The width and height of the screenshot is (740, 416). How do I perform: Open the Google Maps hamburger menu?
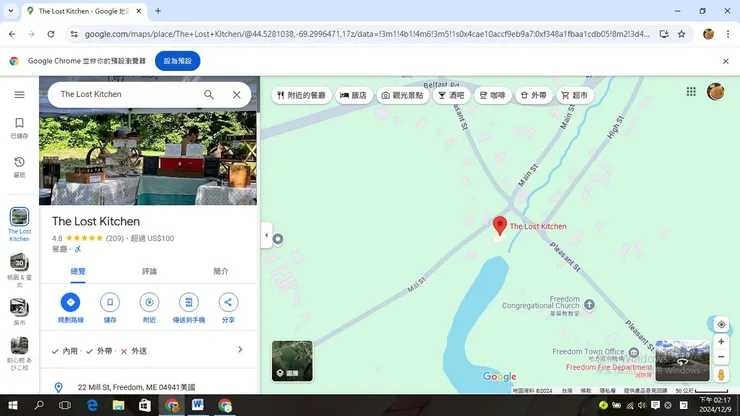pos(19,94)
